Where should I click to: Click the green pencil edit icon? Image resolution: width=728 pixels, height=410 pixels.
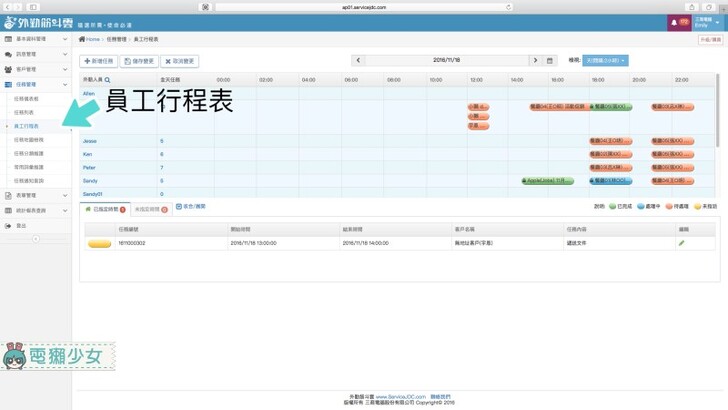[x=682, y=243]
